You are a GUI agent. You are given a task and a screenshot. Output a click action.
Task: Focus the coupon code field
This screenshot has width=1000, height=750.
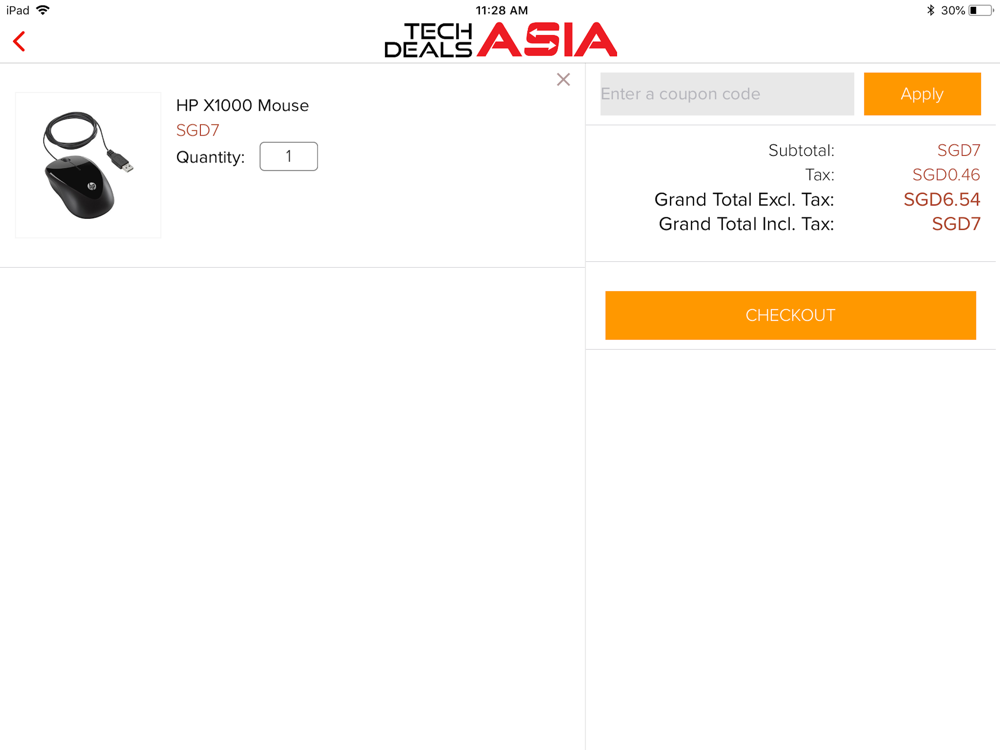point(727,94)
